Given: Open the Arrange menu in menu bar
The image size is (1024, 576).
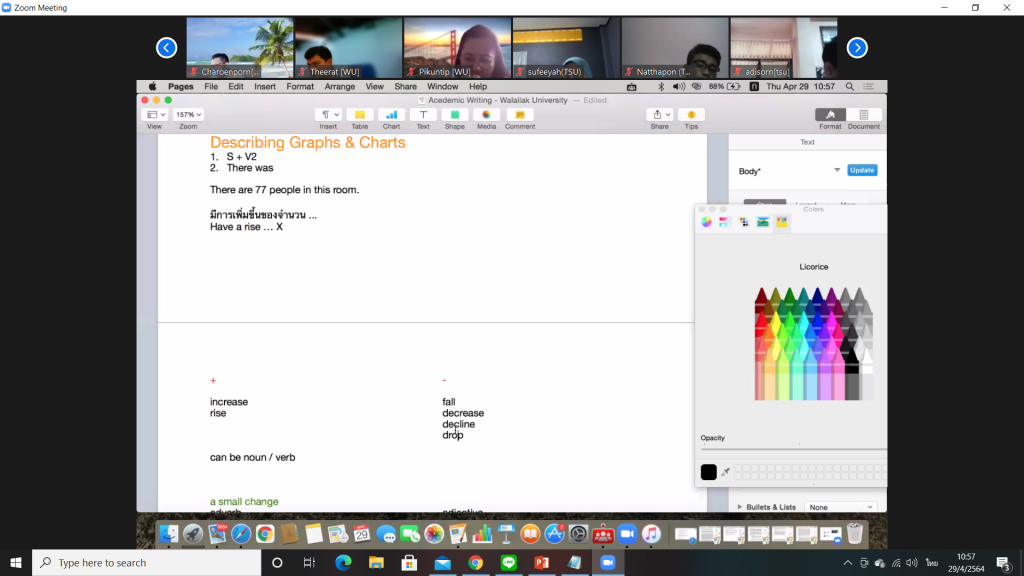Looking at the screenshot, I should coord(339,87).
